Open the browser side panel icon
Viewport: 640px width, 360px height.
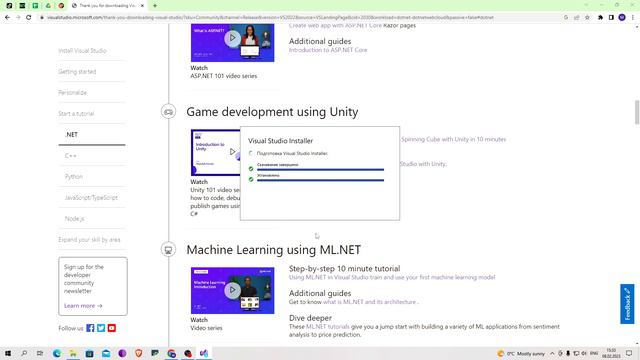coord(611,18)
